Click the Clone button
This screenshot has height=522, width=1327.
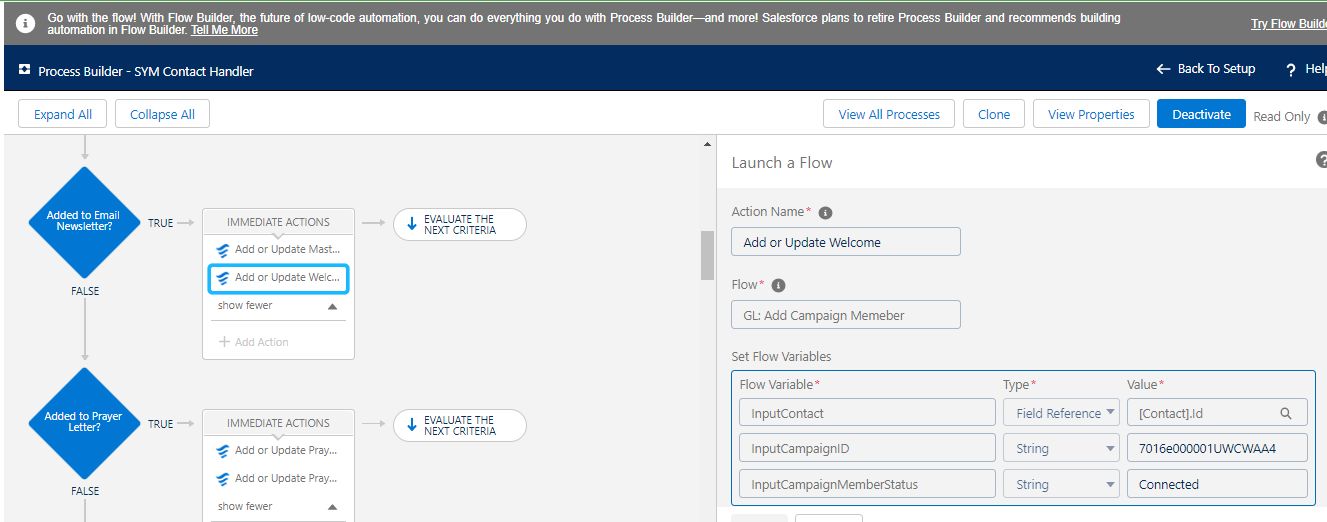(994, 114)
